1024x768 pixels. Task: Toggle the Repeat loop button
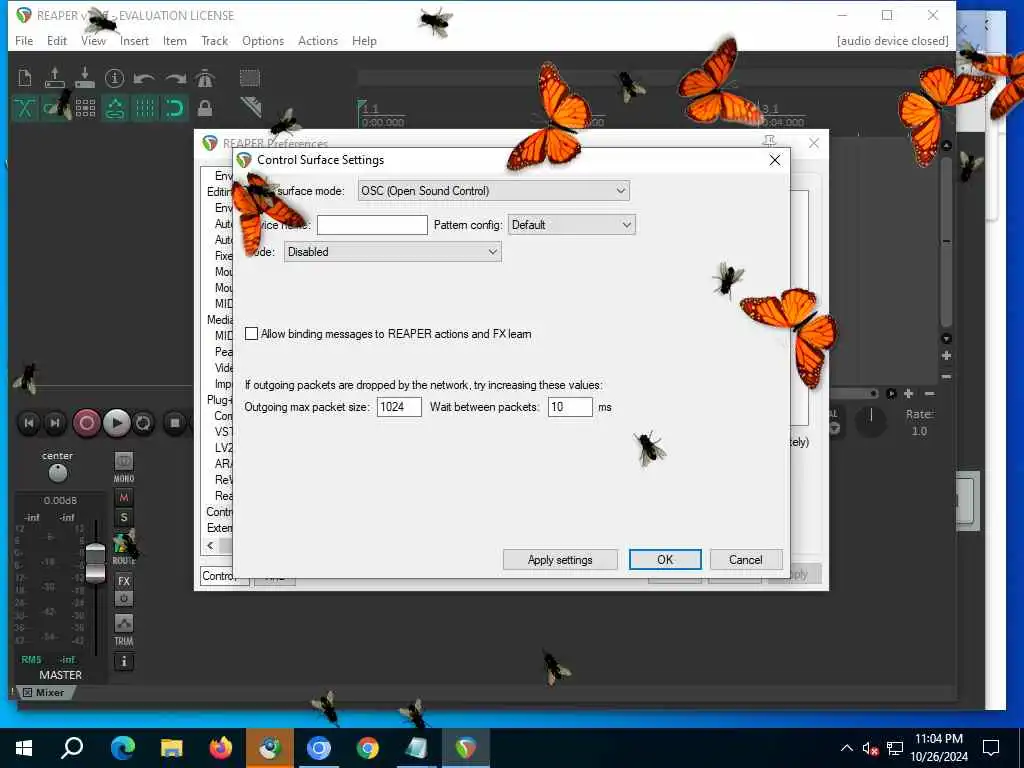(143, 423)
